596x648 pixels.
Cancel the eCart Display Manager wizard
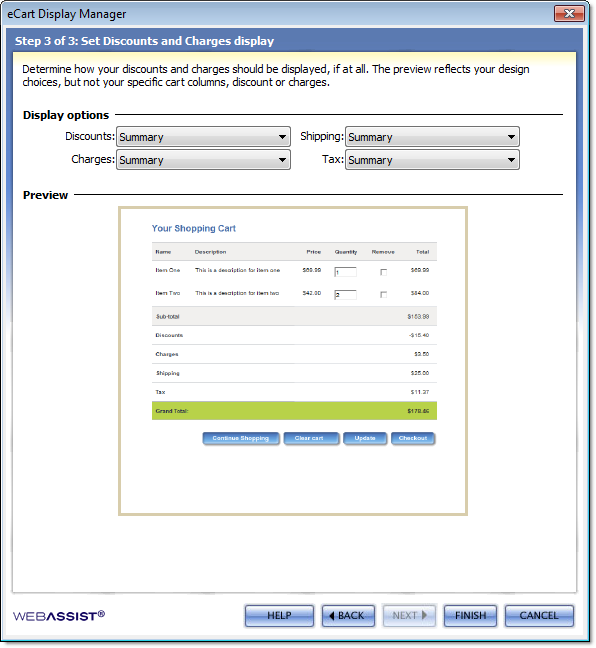click(x=539, y=615)
